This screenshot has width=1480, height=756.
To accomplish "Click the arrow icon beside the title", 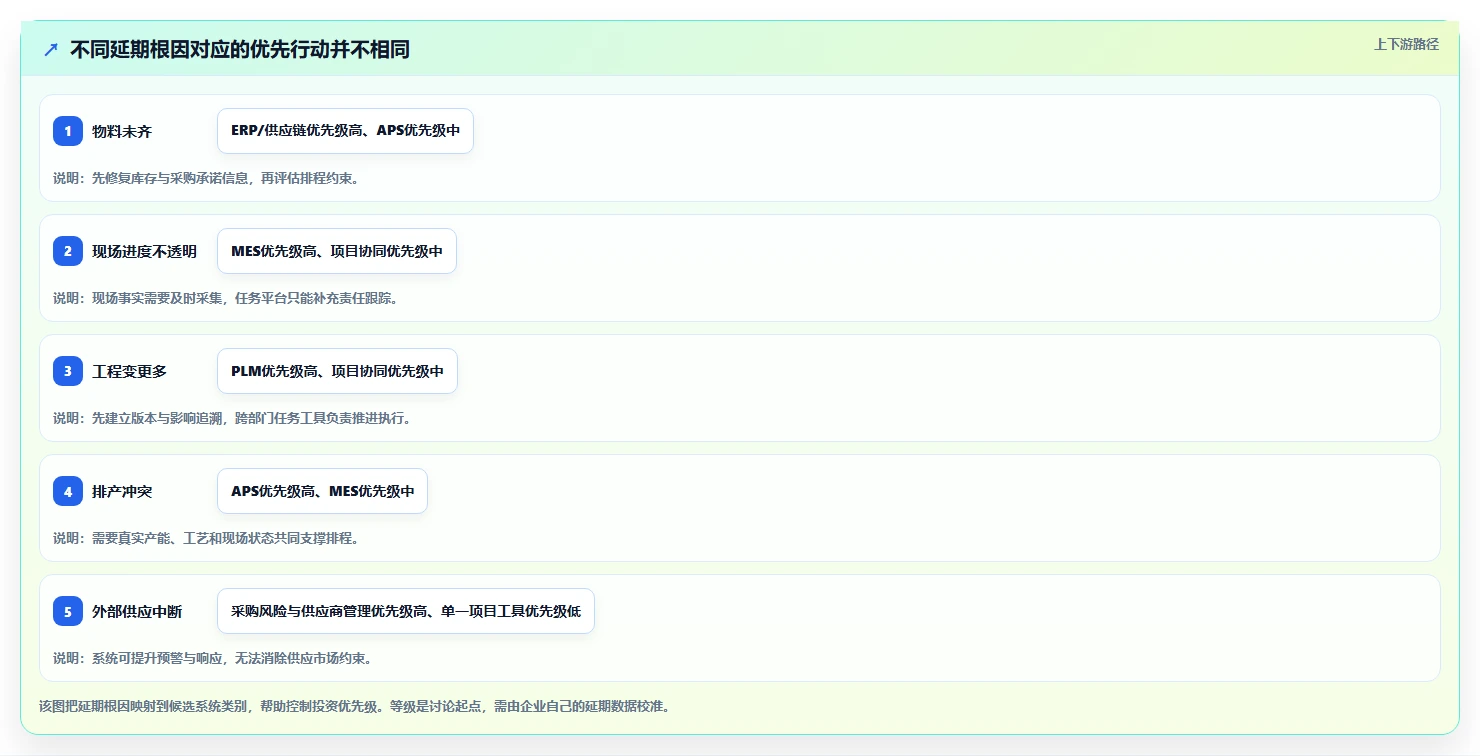I will click(x=51, y=50).
